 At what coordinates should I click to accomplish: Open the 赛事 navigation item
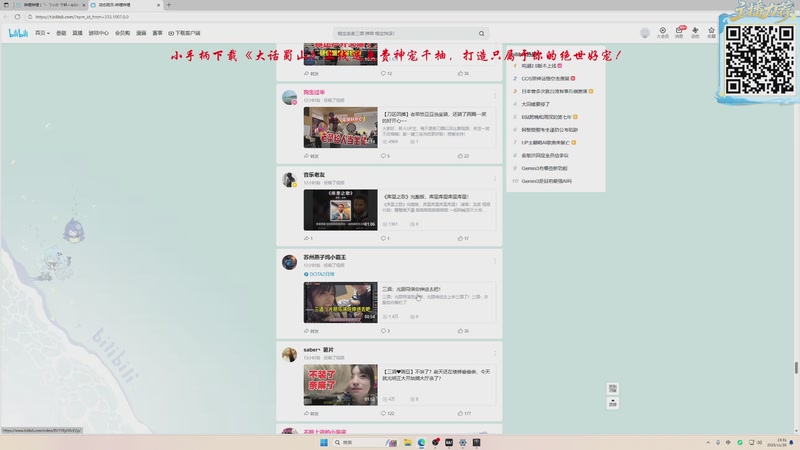point(158,33)
